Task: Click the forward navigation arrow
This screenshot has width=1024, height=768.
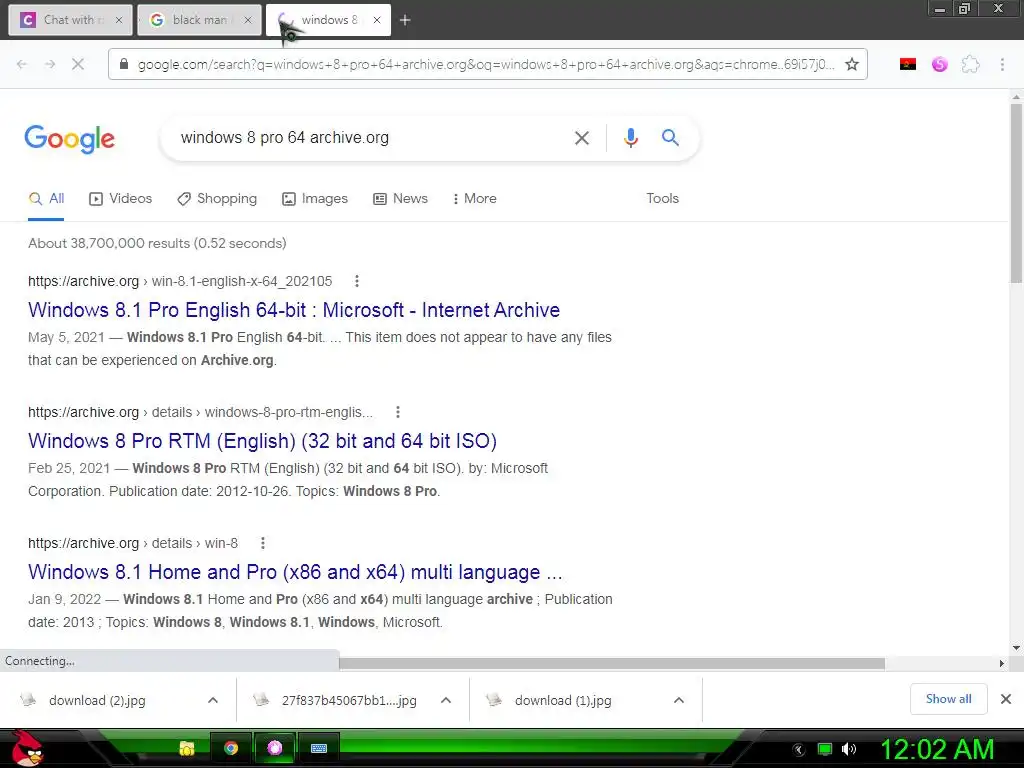Action: (x=50, y=64)
